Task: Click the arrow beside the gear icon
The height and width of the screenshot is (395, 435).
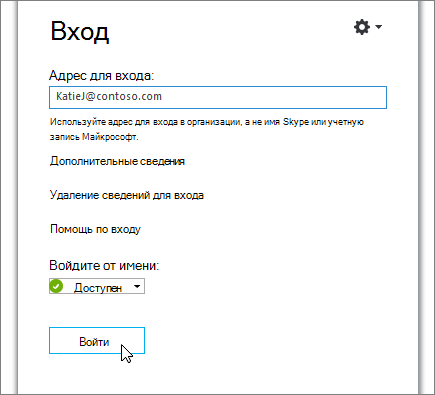Action: pyautogui.click(x=378, y=26)
